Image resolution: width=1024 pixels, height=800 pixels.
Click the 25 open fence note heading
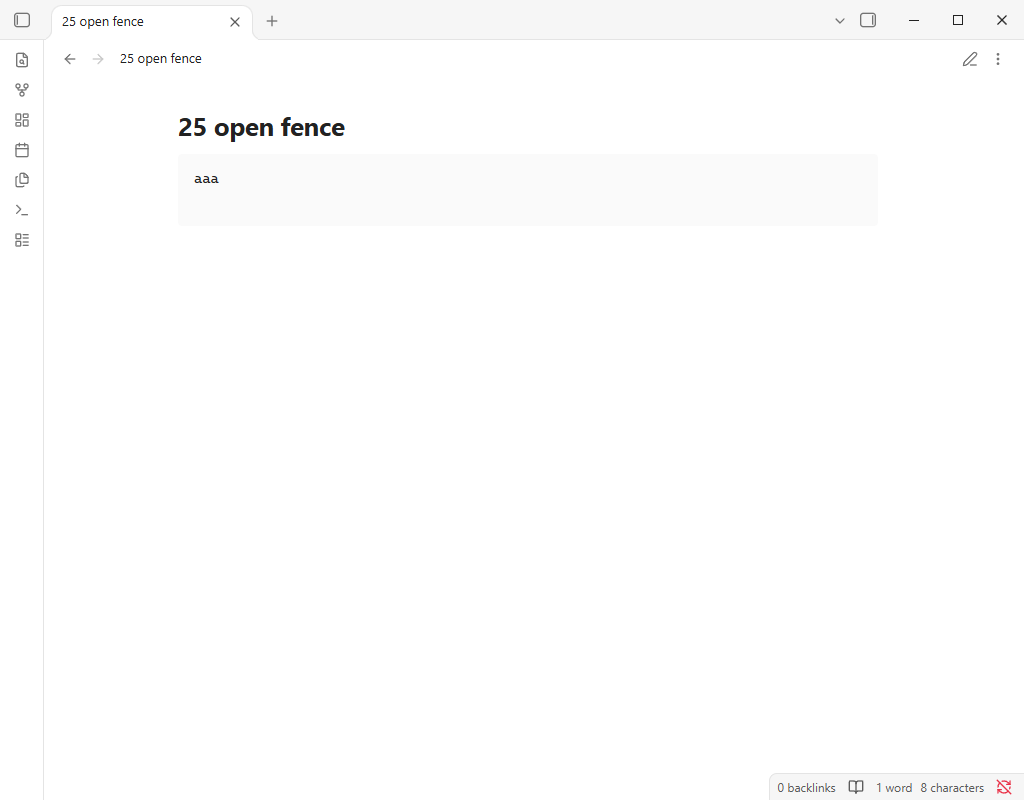coord(261,127)
